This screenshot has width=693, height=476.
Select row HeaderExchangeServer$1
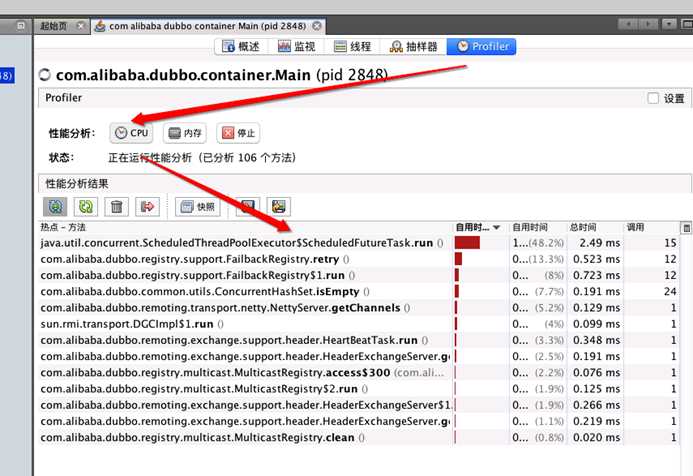(x=358, y=405)
